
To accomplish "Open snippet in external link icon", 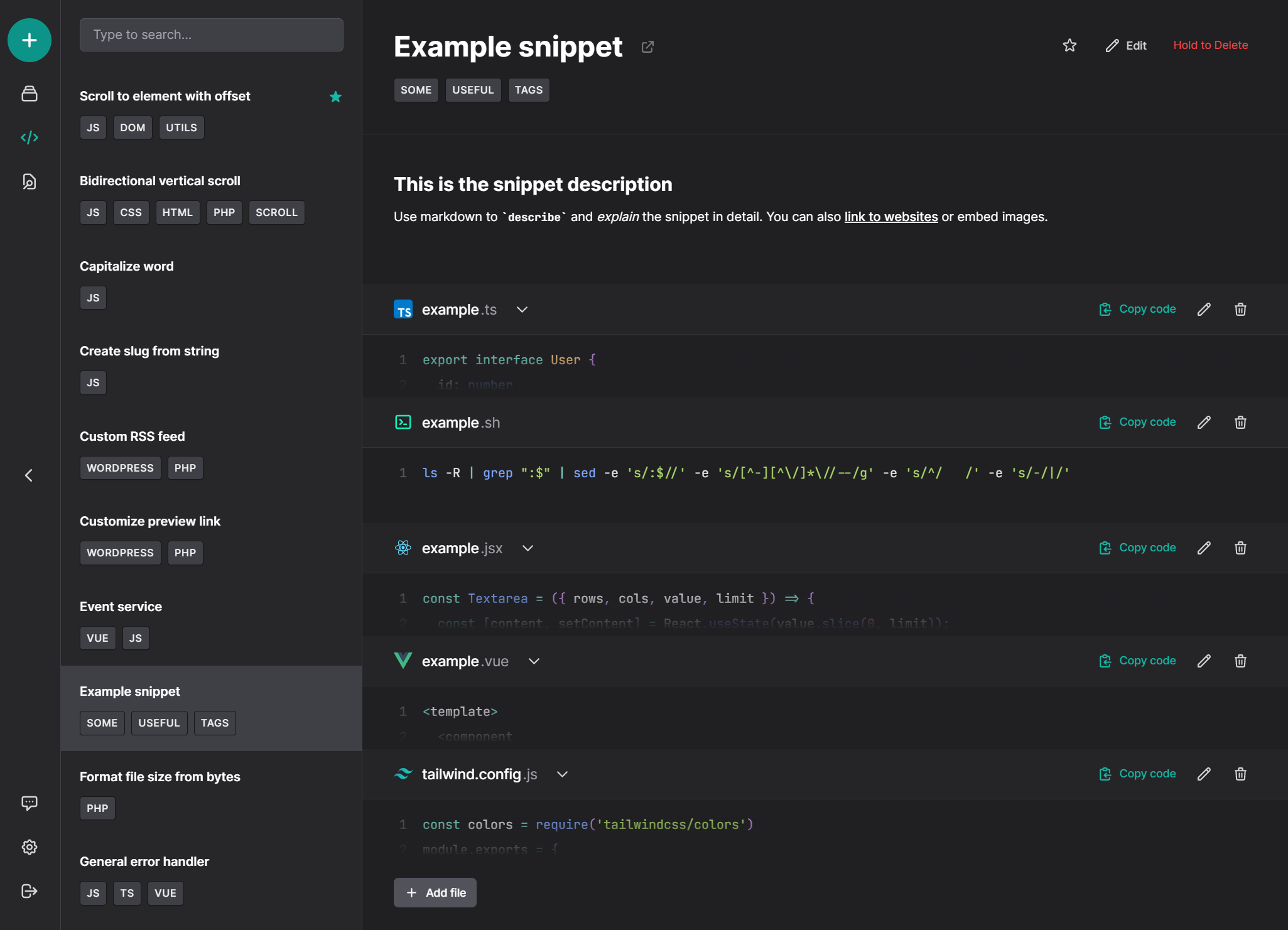I will click(647, 47).
